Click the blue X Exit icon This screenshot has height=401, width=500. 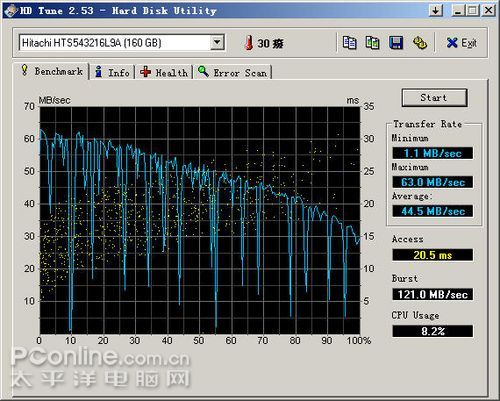click(452, 43)
